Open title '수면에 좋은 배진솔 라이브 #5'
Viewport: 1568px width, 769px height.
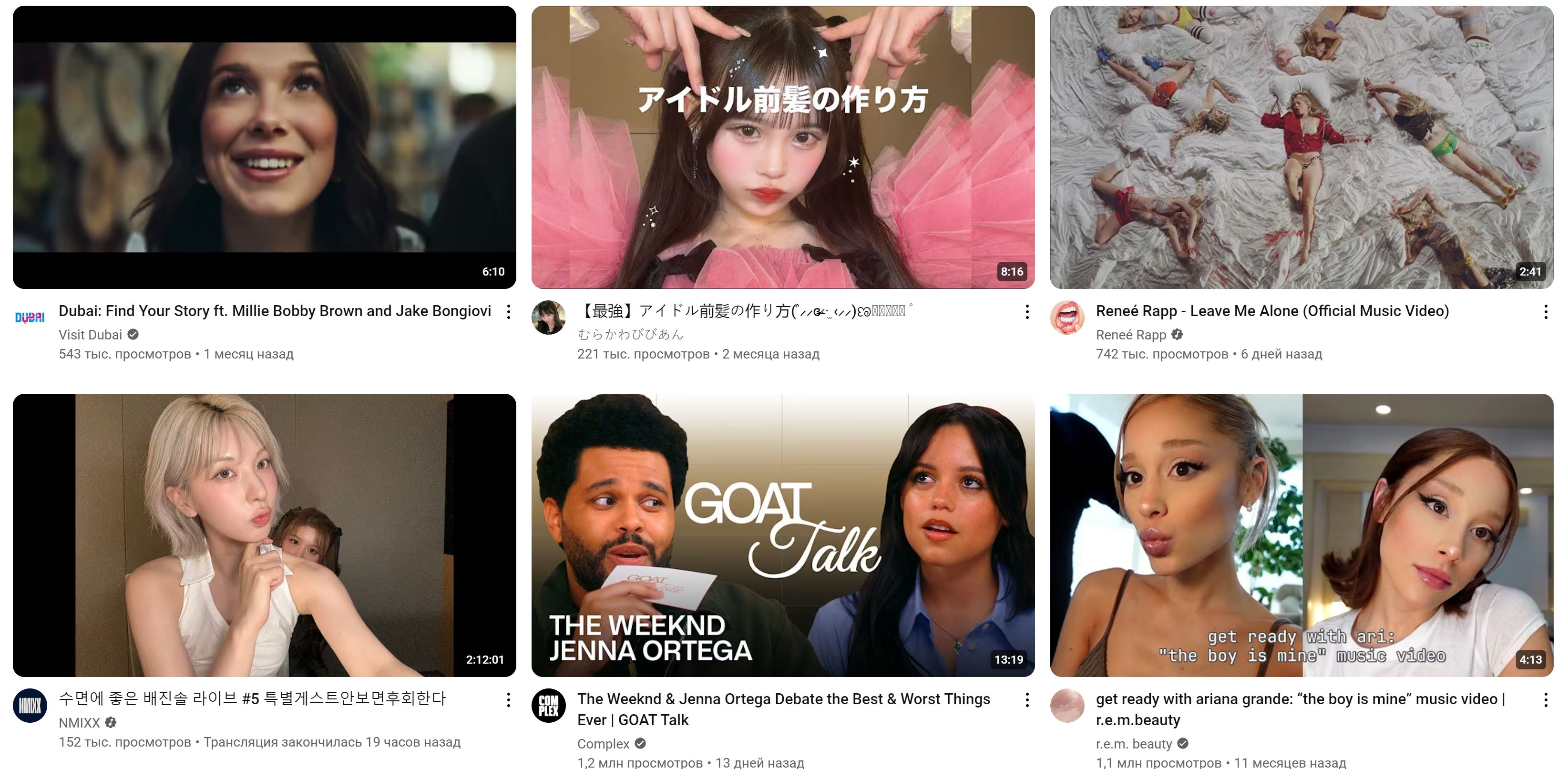coord(253,699)
